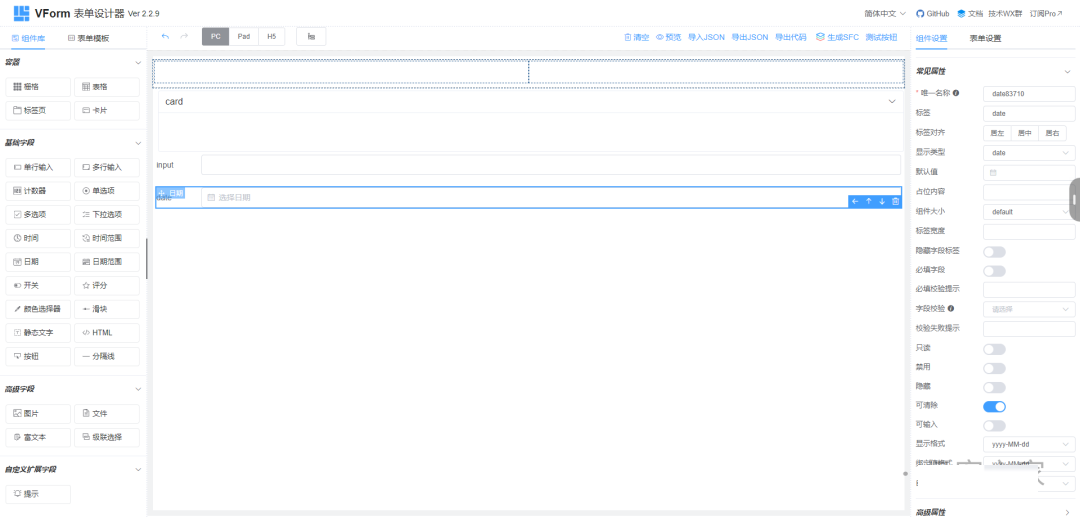Pick the 计数器 number counter field
Screen dimensions: 1080x517
tap(38, 191)
